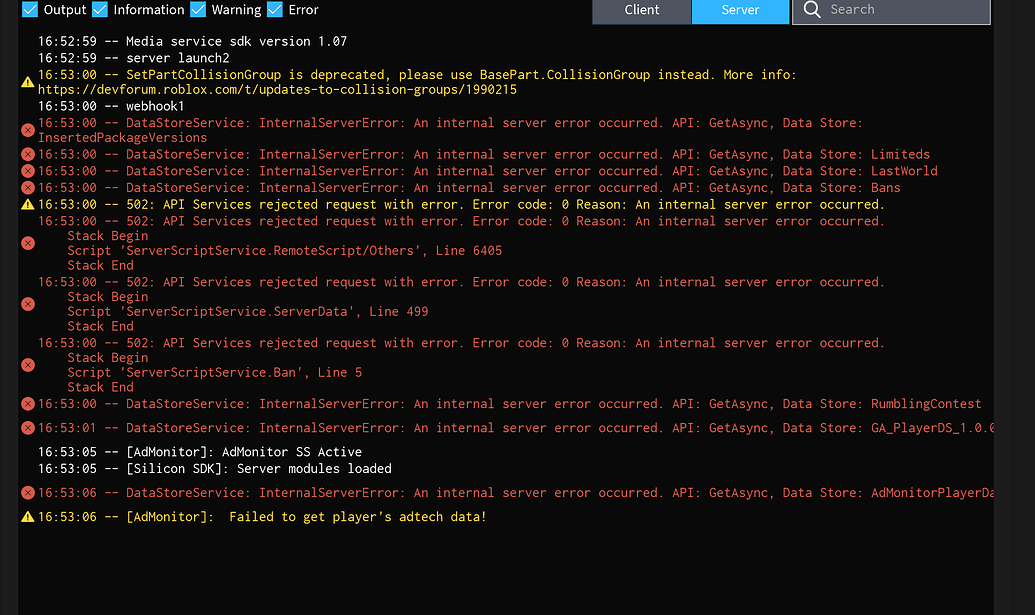The height and width of the screenshot is (615, 1035).
Task: Click the error icon next to the Bans DataStore error
Action: (28, 187)
